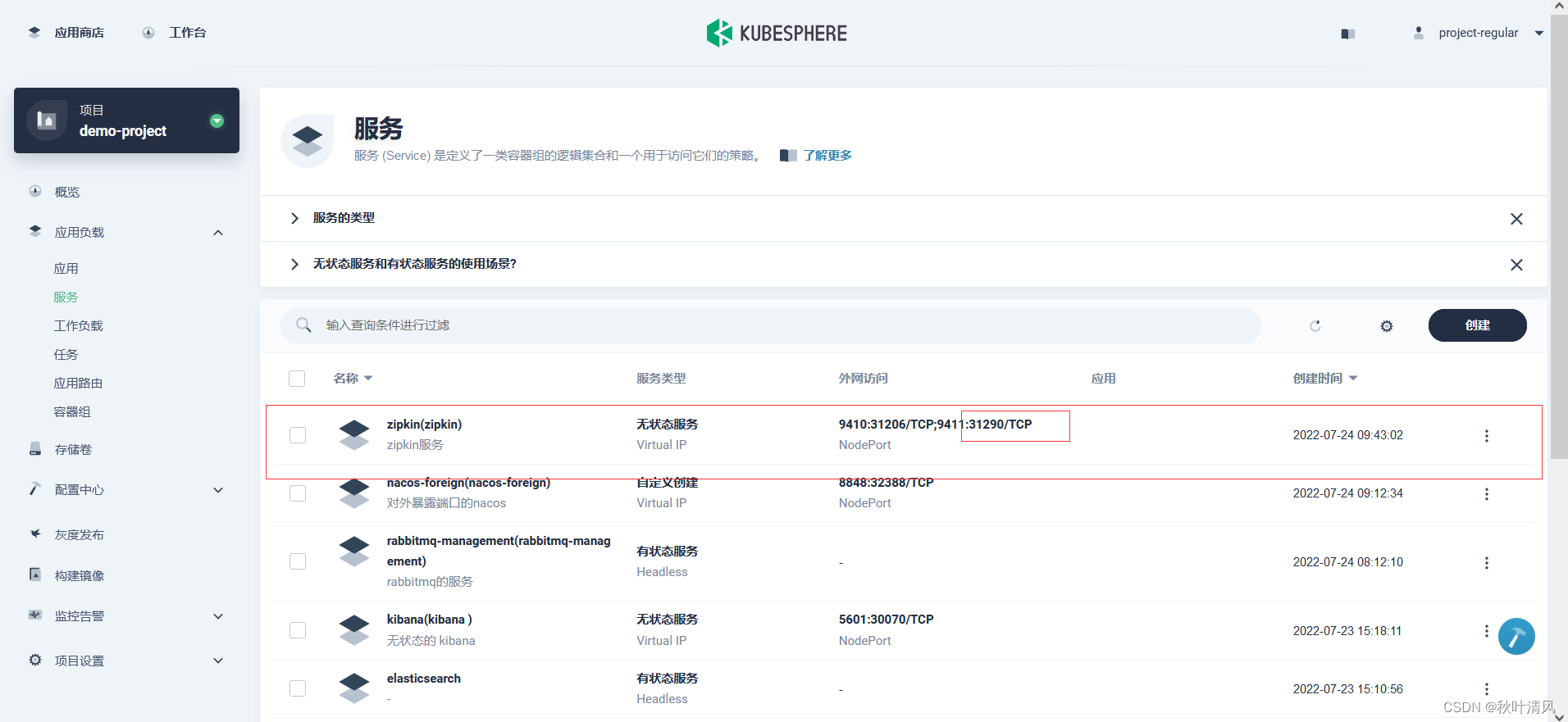Viewport: 1568px width, 722px height.
Task: Open the demo-project switcher green dropdown
Action: click(x=217, y=120)
